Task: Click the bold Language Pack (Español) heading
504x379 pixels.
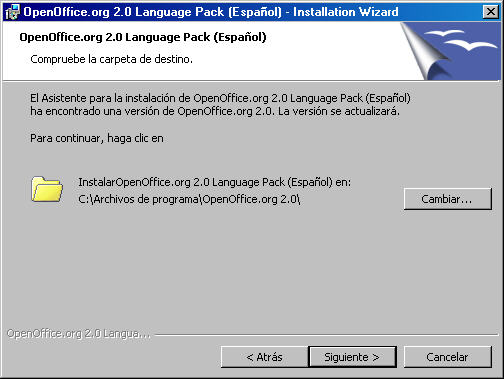Action: pyautogui.click(x=143, y=37)
